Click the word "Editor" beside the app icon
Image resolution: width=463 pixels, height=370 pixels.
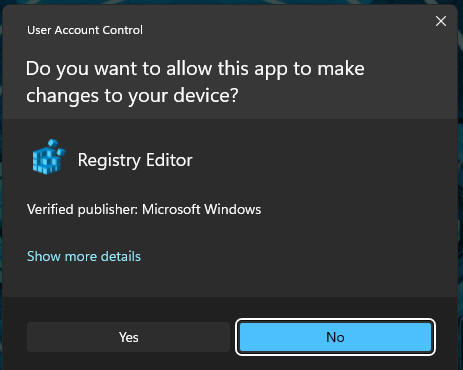[169, 160]
